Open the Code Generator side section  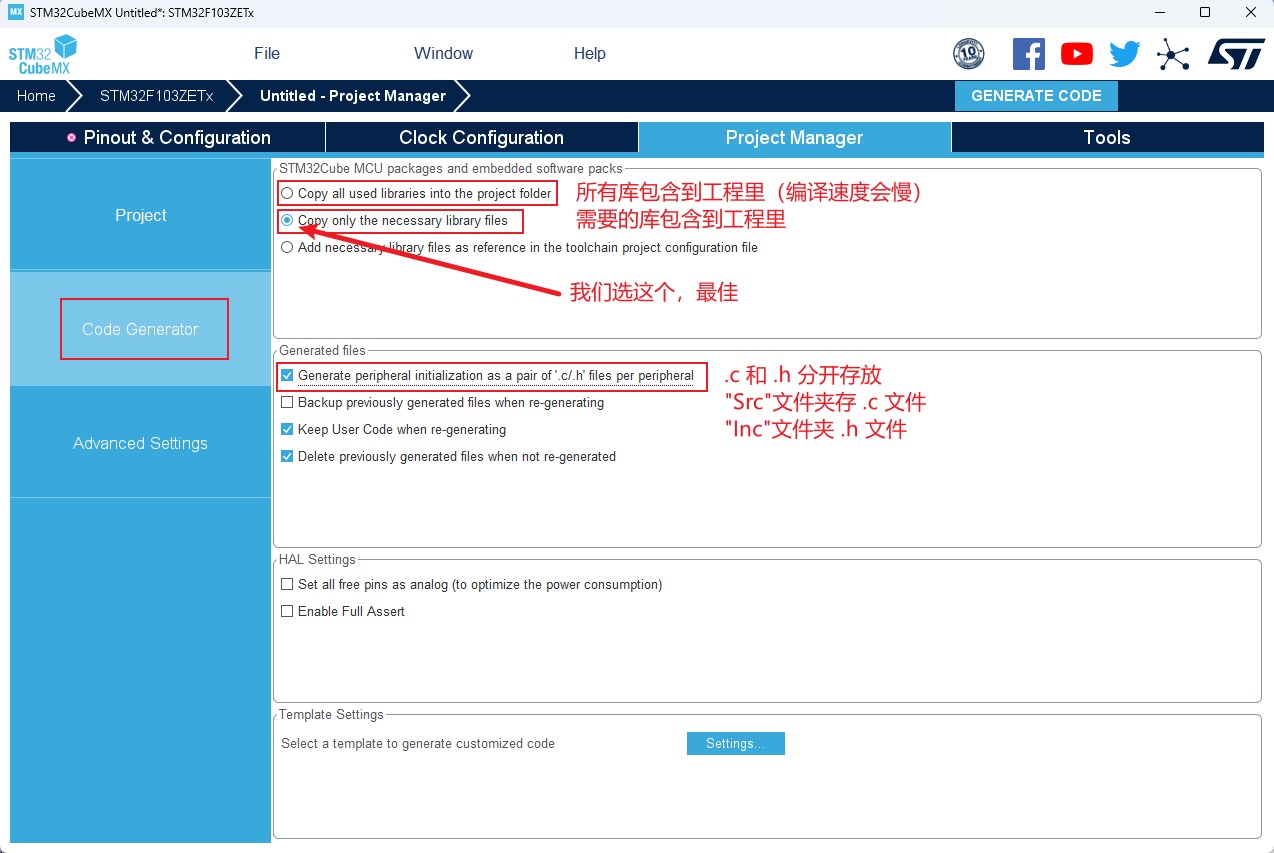point(140,329)
